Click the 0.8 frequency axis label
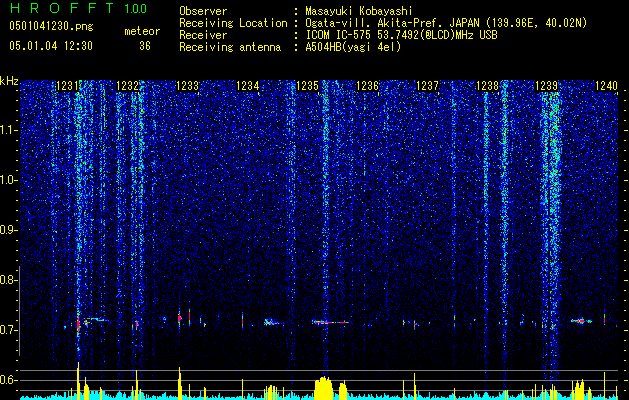This screenshot has height=400, width=629. (x=8, y=280)
